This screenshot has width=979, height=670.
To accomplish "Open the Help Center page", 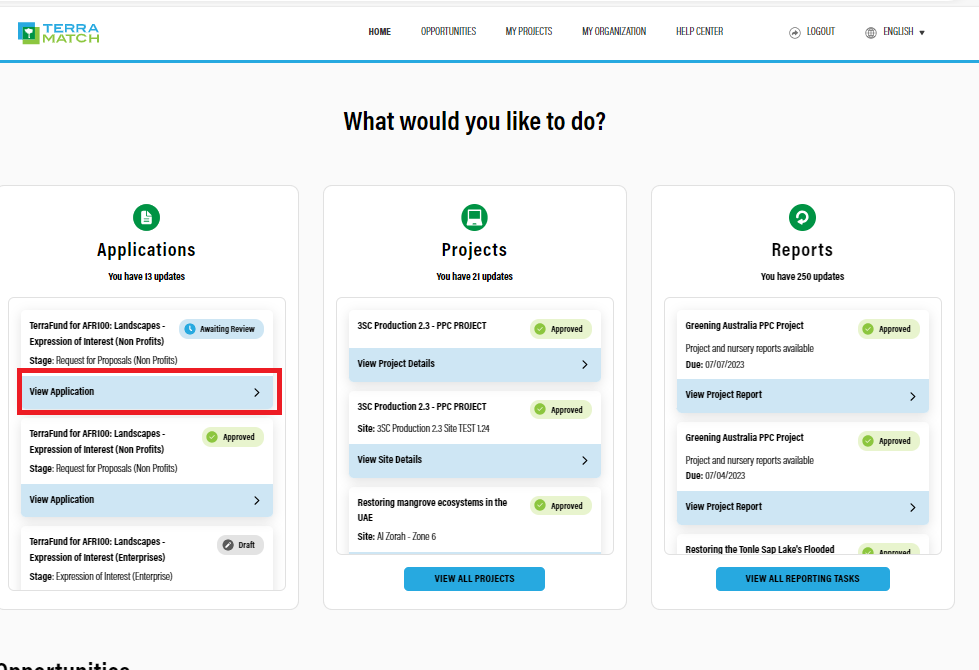I will point(699,32).
